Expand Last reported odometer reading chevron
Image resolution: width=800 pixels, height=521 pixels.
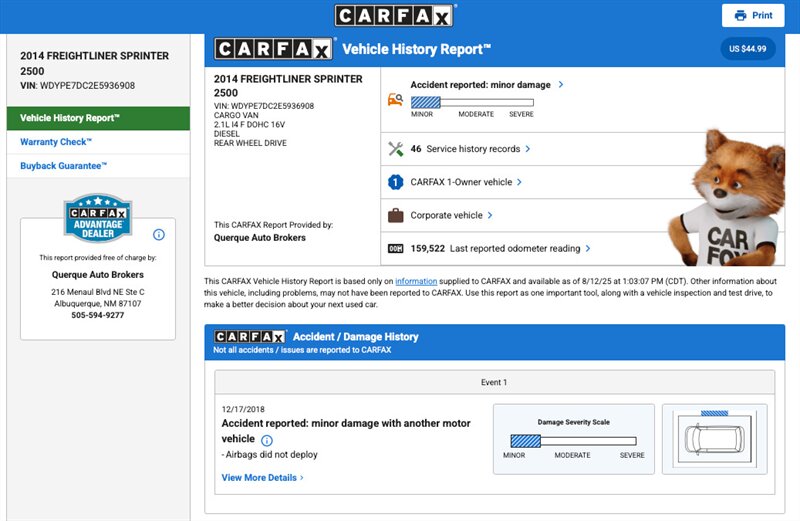pos(588,249)
